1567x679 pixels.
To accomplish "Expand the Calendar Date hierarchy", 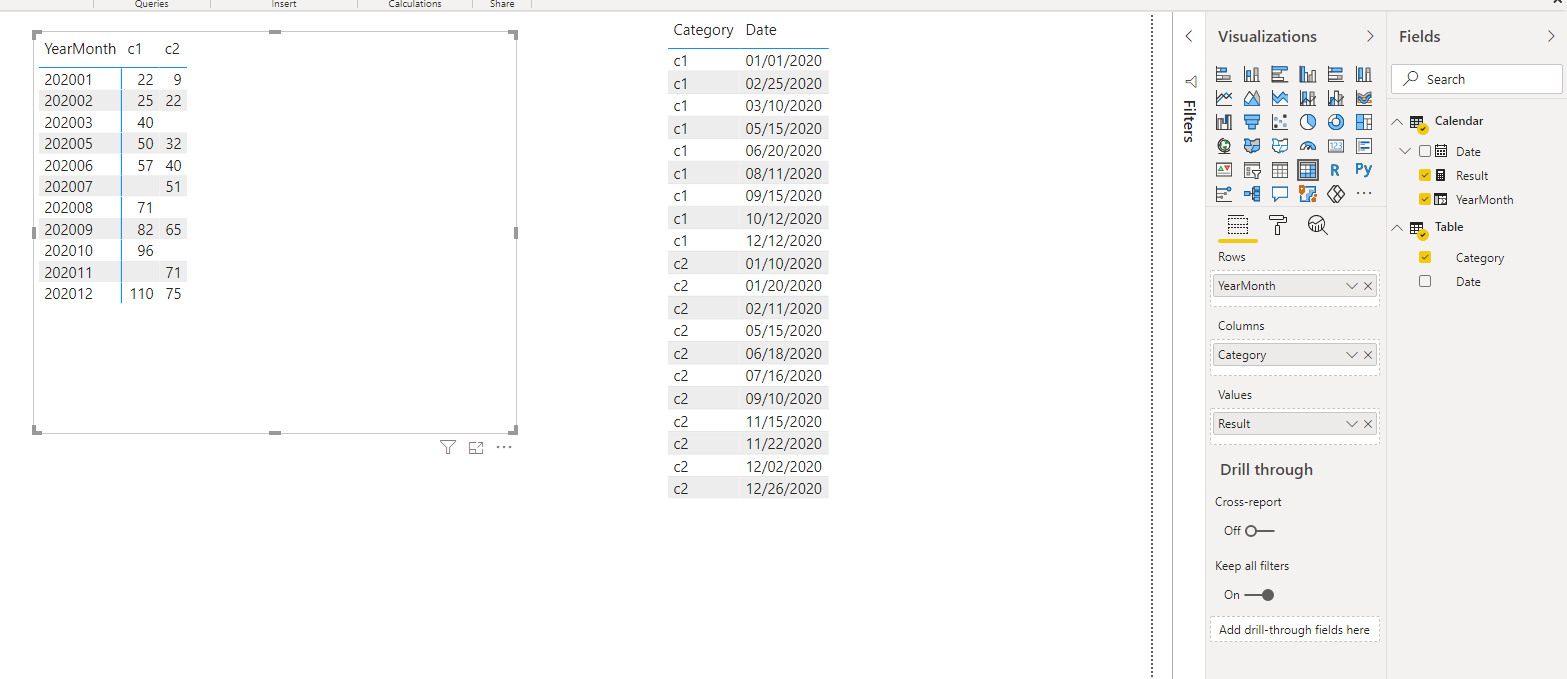I will (x=1406, y=151).
